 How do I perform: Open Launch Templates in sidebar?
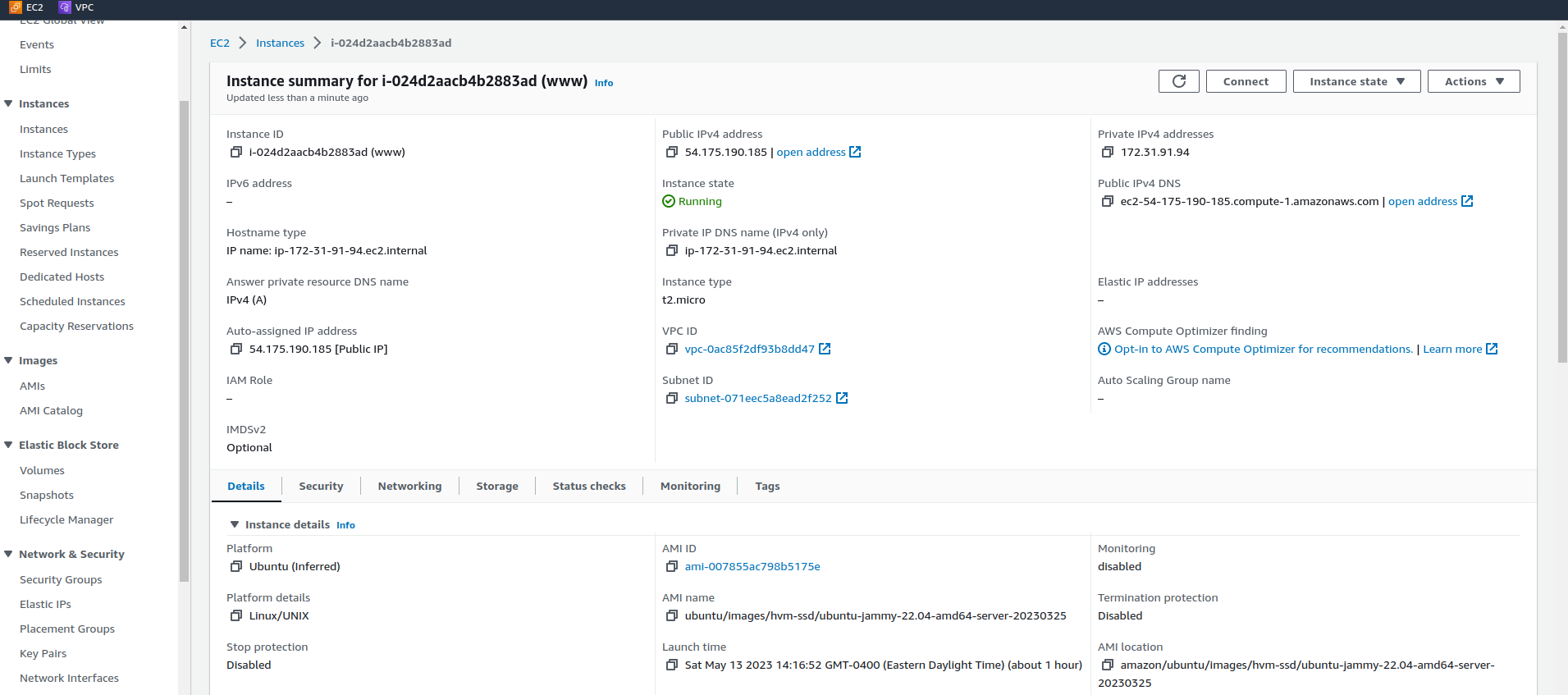[x=66, y=178]
